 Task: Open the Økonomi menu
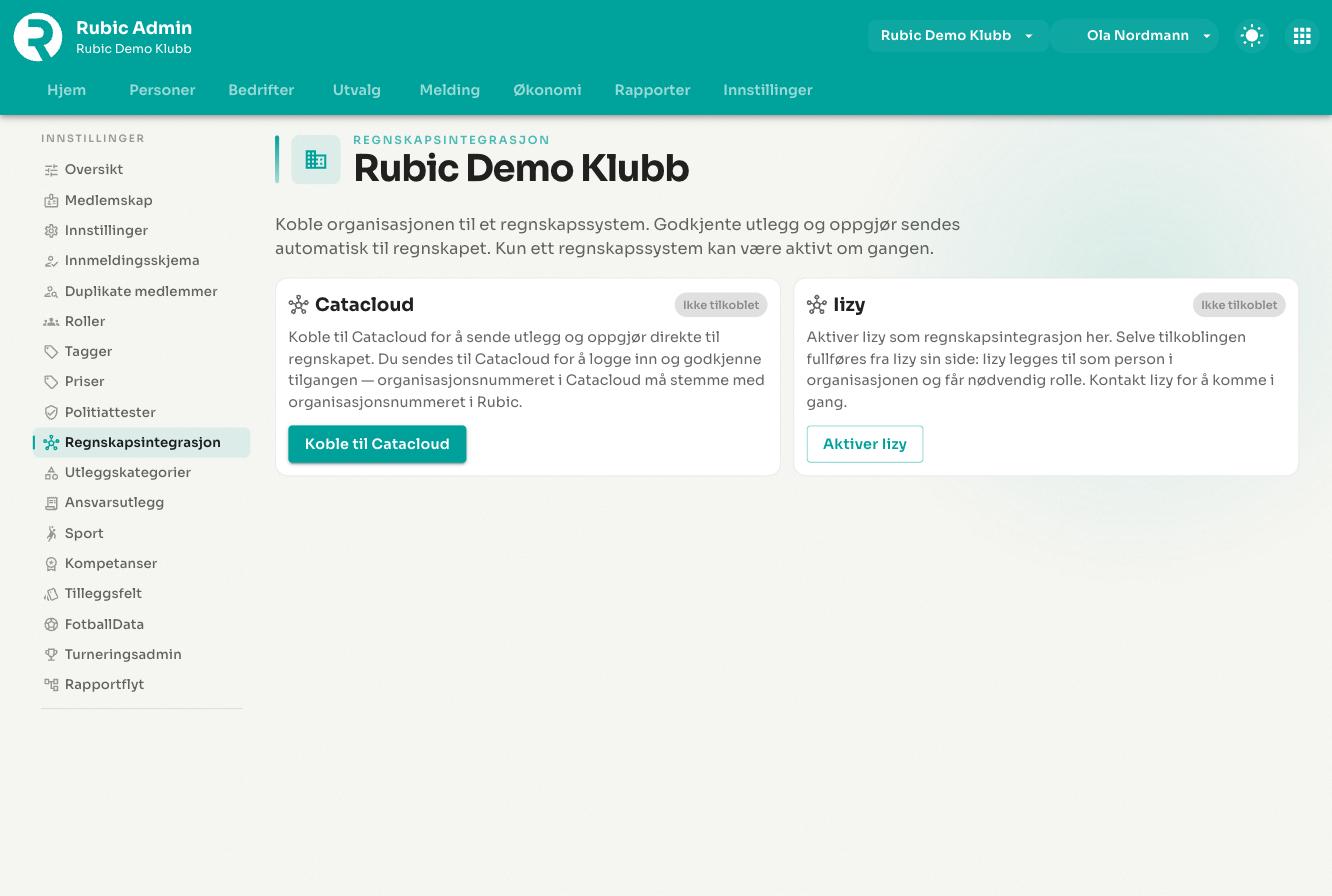coord(547,90)
